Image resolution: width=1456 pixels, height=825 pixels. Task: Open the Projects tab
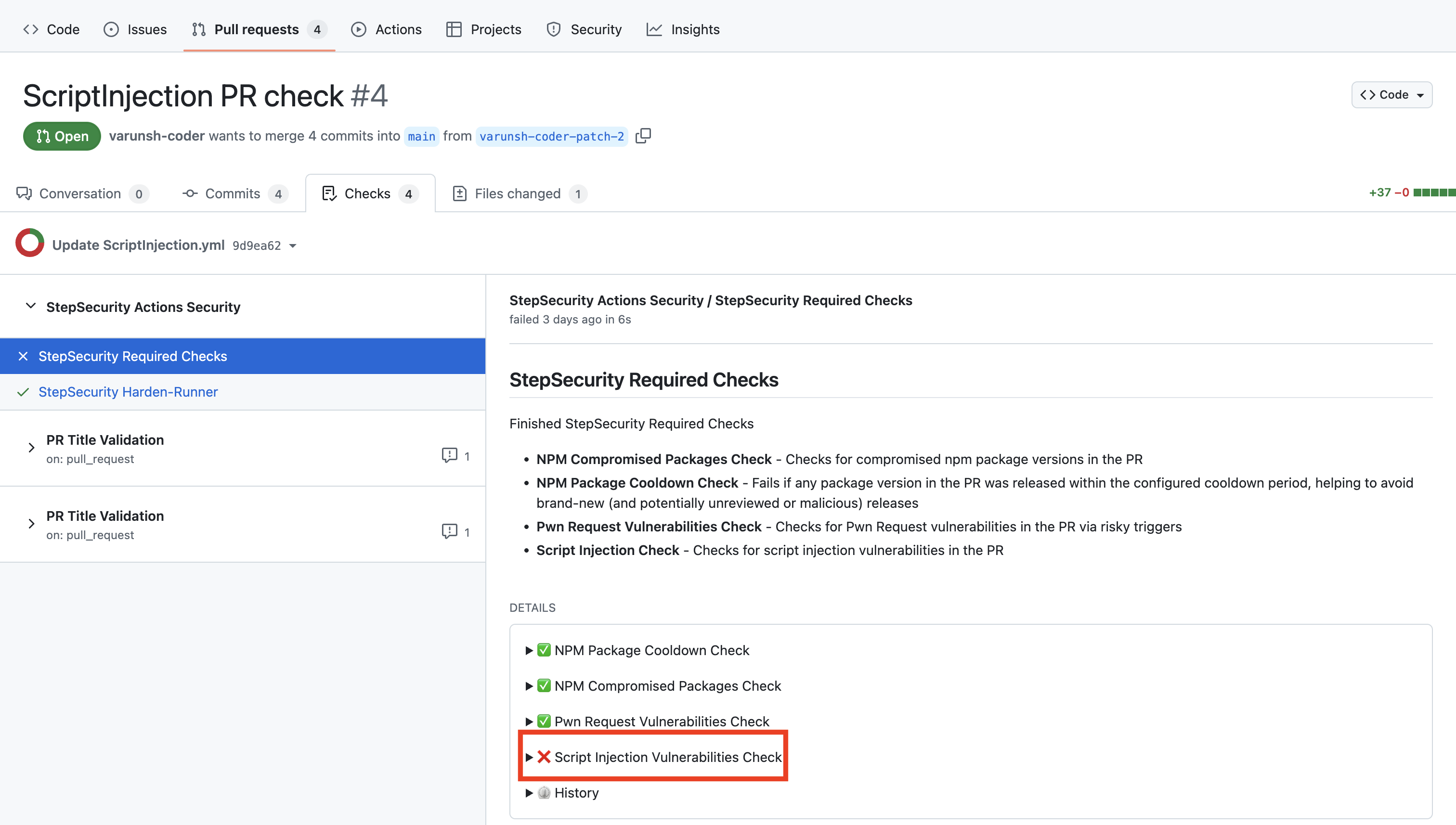(484, 29)
